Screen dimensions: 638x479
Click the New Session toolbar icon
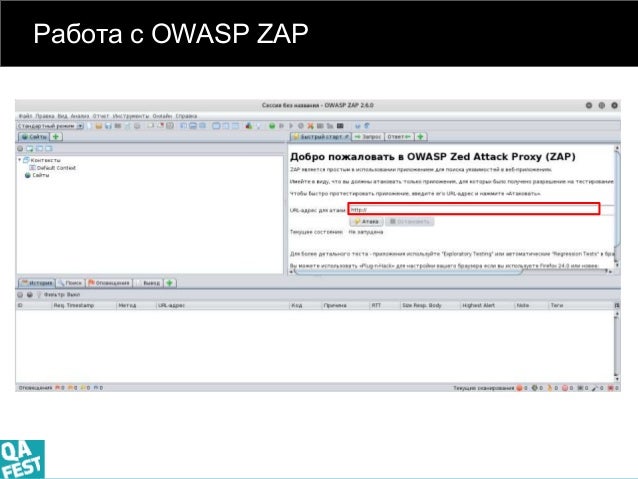click(90, 126)
